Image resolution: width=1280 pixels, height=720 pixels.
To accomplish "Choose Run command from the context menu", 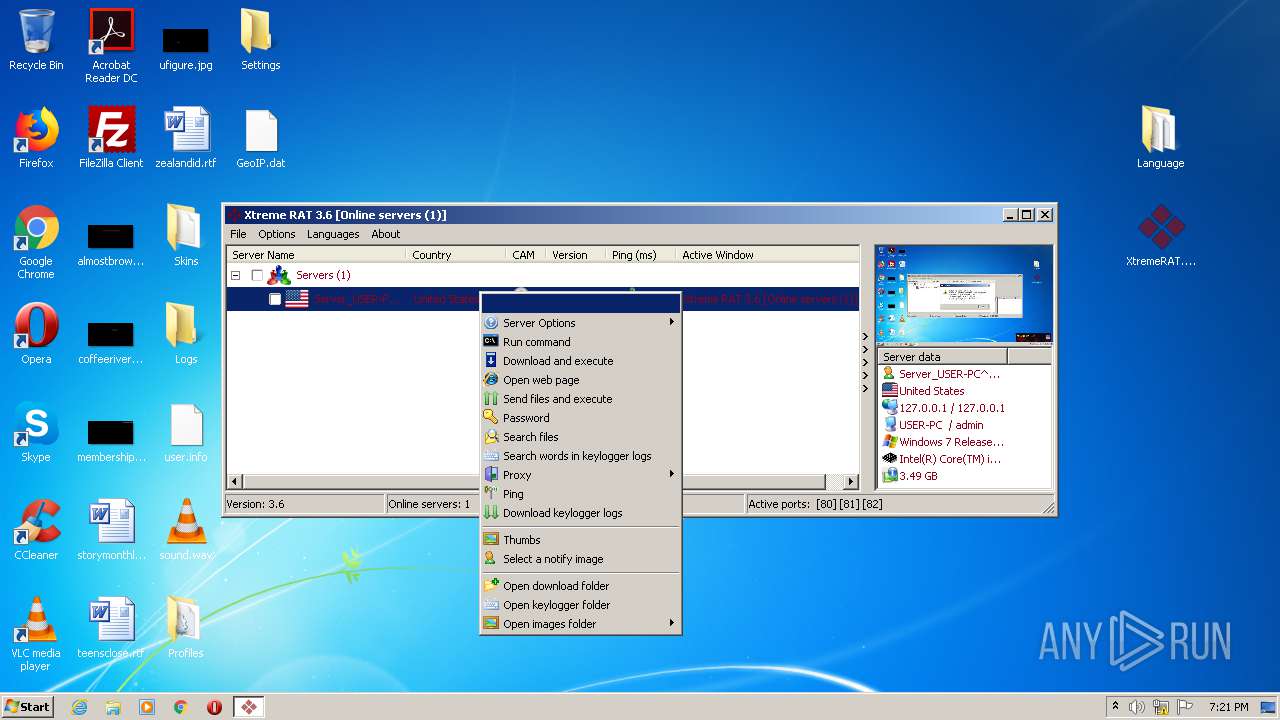I will (580, 342).
